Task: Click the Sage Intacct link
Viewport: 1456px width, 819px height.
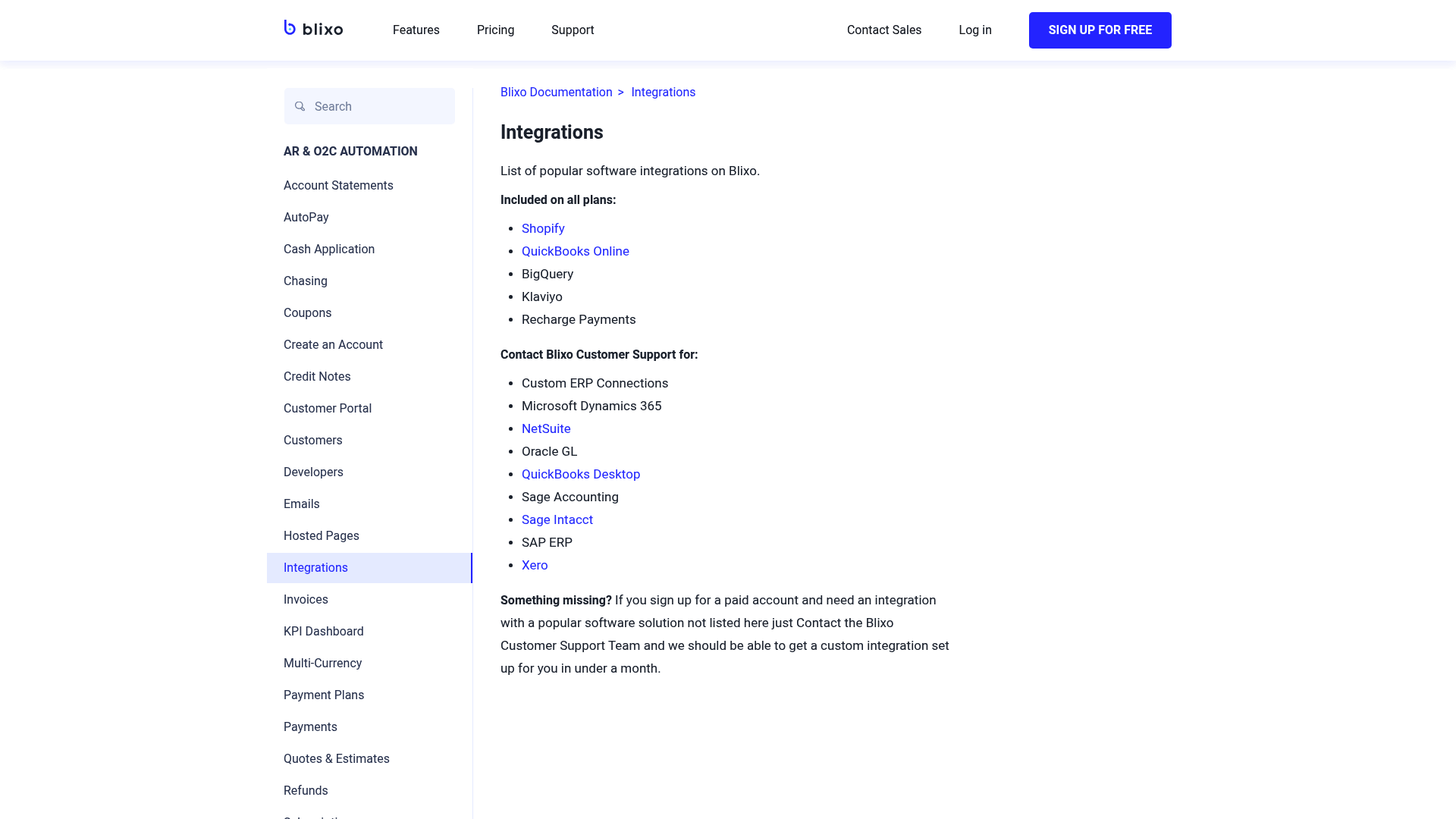Action: tap(557, 519)
